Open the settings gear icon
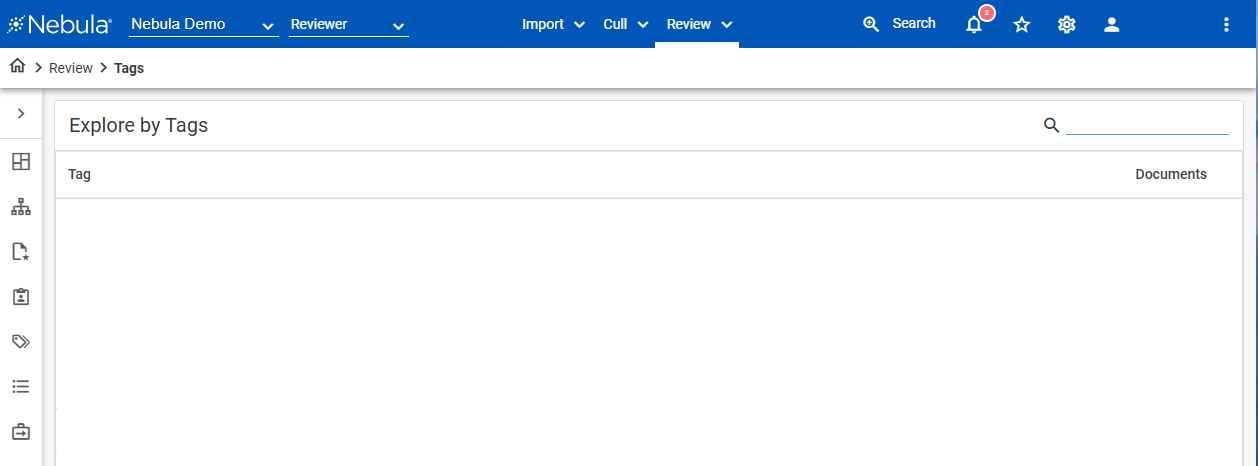The height and width of the screenshot is (466, 1258). (1067, 25)
